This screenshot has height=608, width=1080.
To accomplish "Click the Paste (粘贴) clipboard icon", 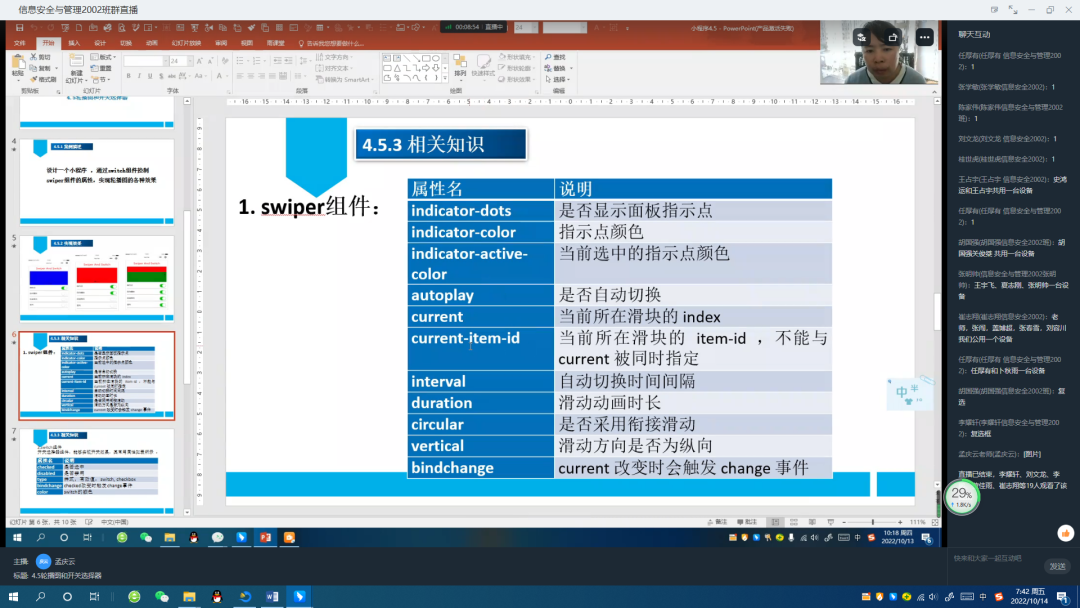I will [x=18, y=61].
